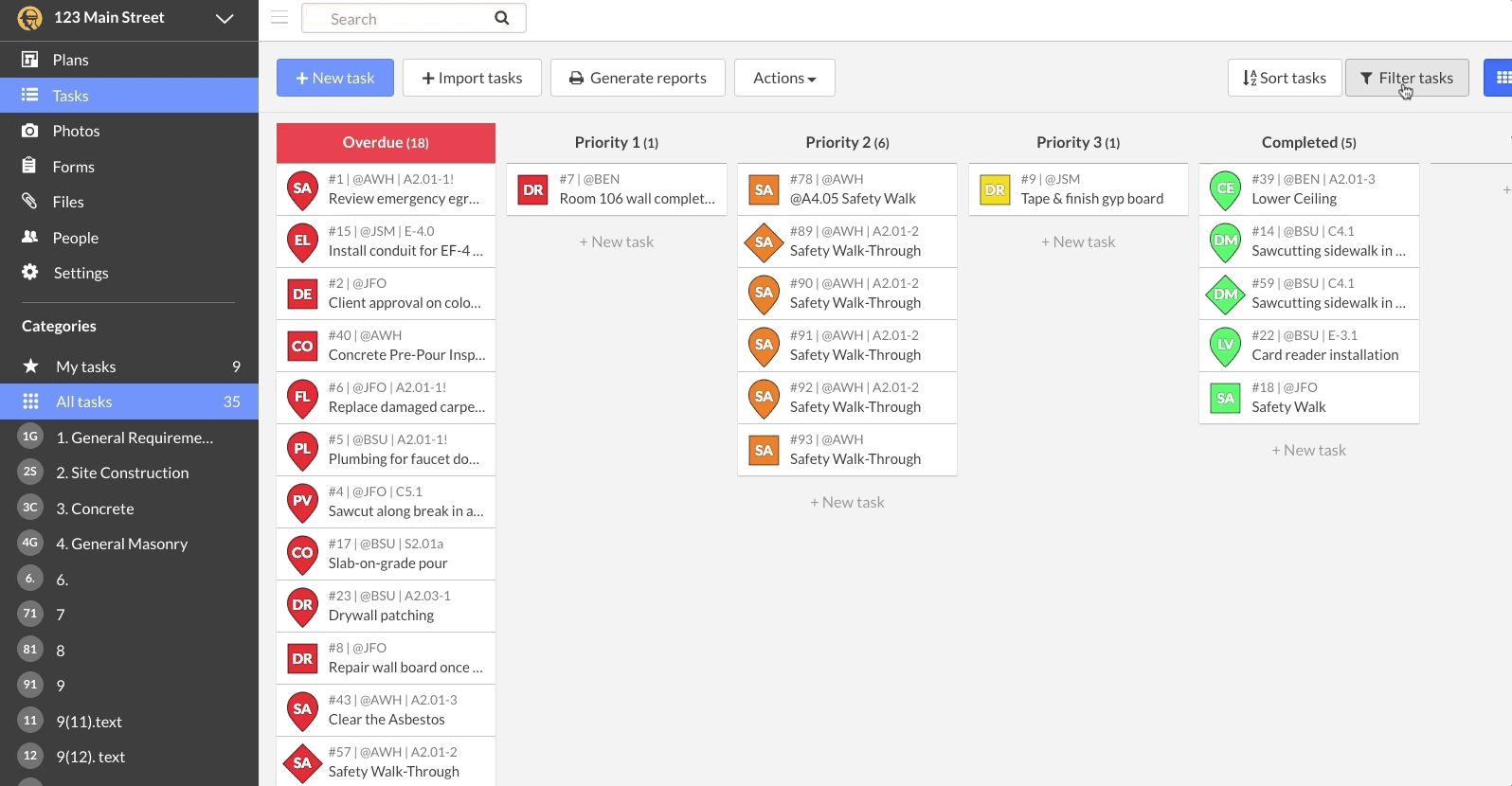Click the orange SA diamond on task #89
The width and height of the screenshot is (1512, 786).
(764, 241)
